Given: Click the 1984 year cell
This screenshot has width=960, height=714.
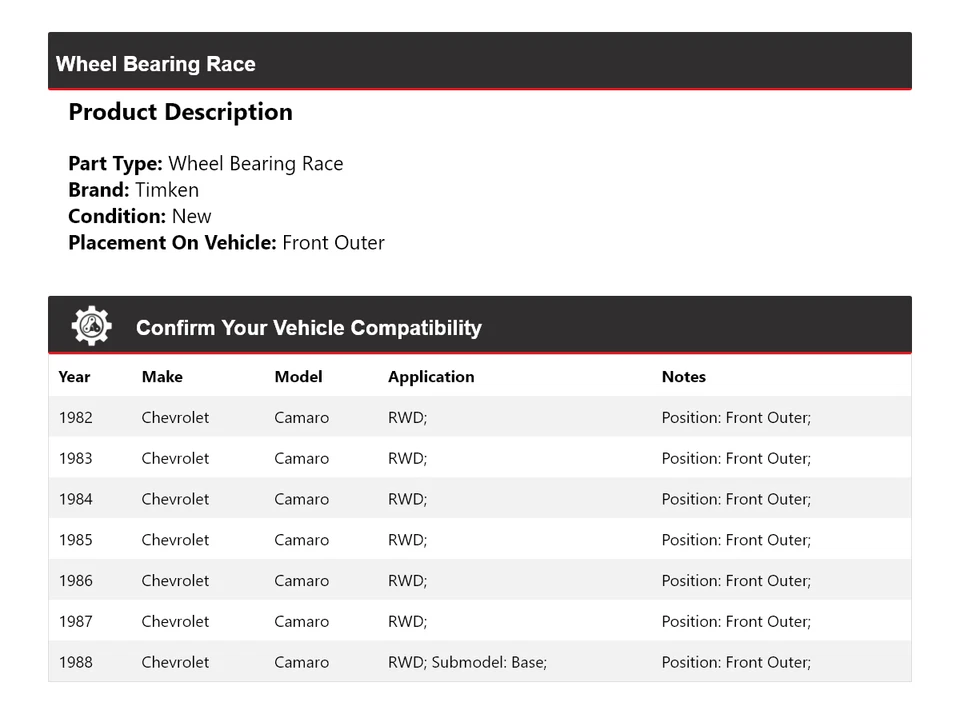Looking at the screenshot, I should click(x=75, y=499).
